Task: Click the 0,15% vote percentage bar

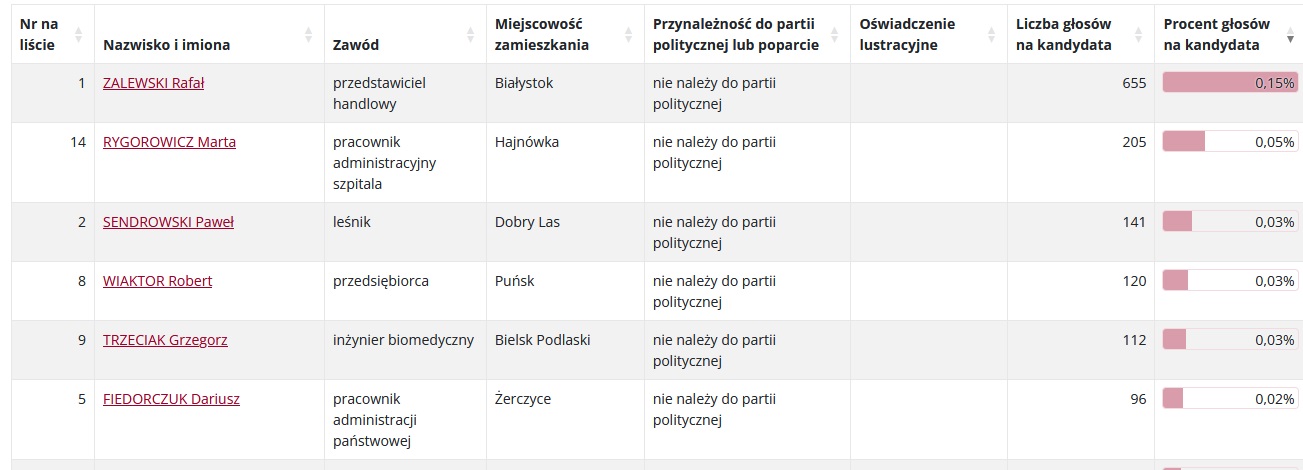Action: coord(1230,83)
